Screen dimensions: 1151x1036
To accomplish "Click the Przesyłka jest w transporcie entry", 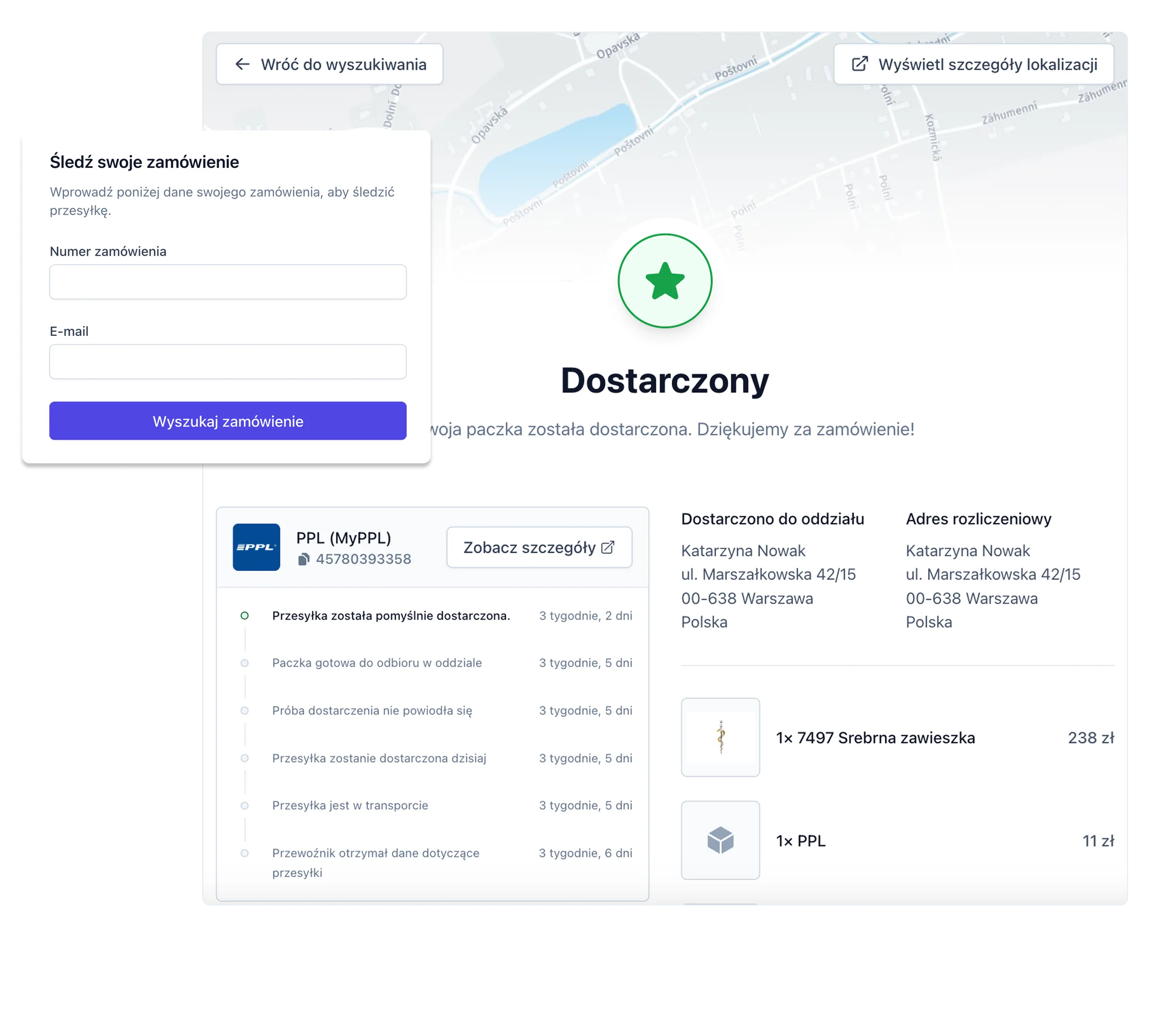I will point(350,805).
